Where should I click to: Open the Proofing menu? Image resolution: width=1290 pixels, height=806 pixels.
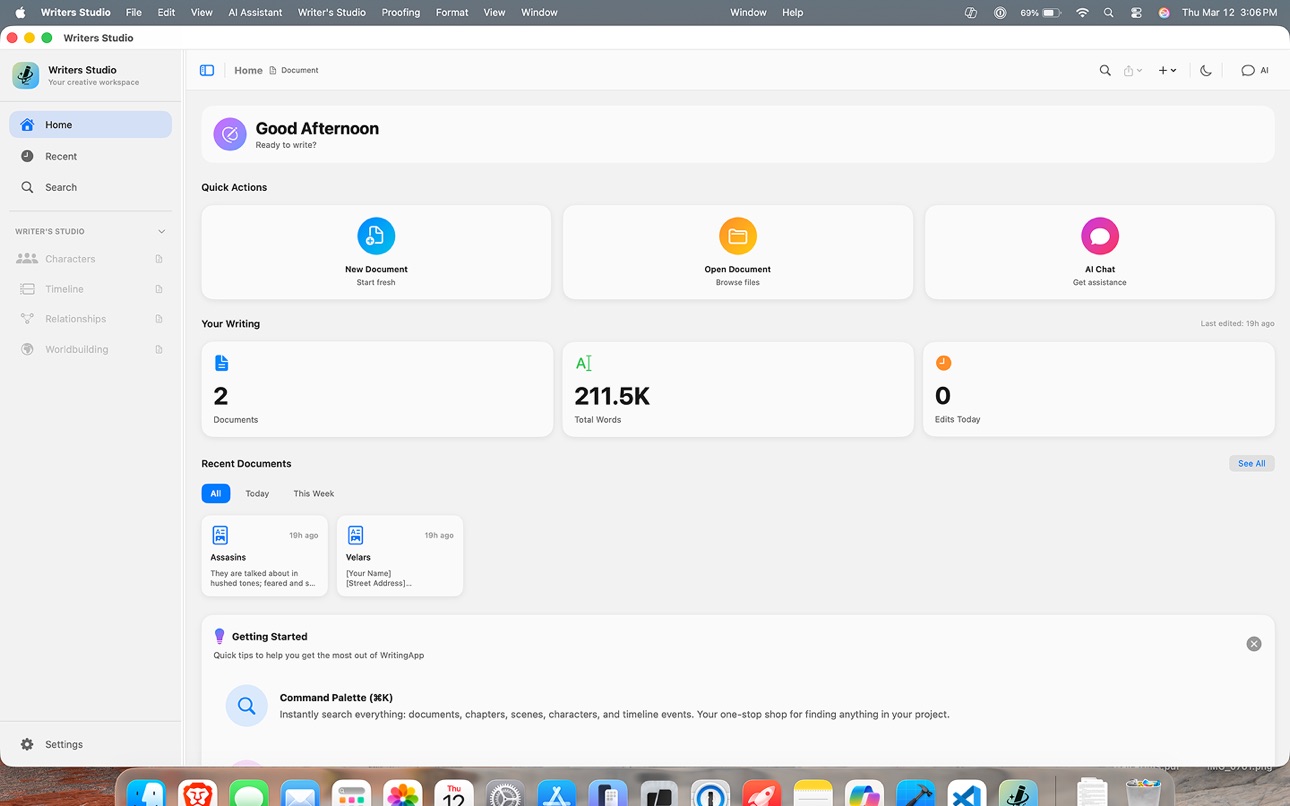(401, 12)
